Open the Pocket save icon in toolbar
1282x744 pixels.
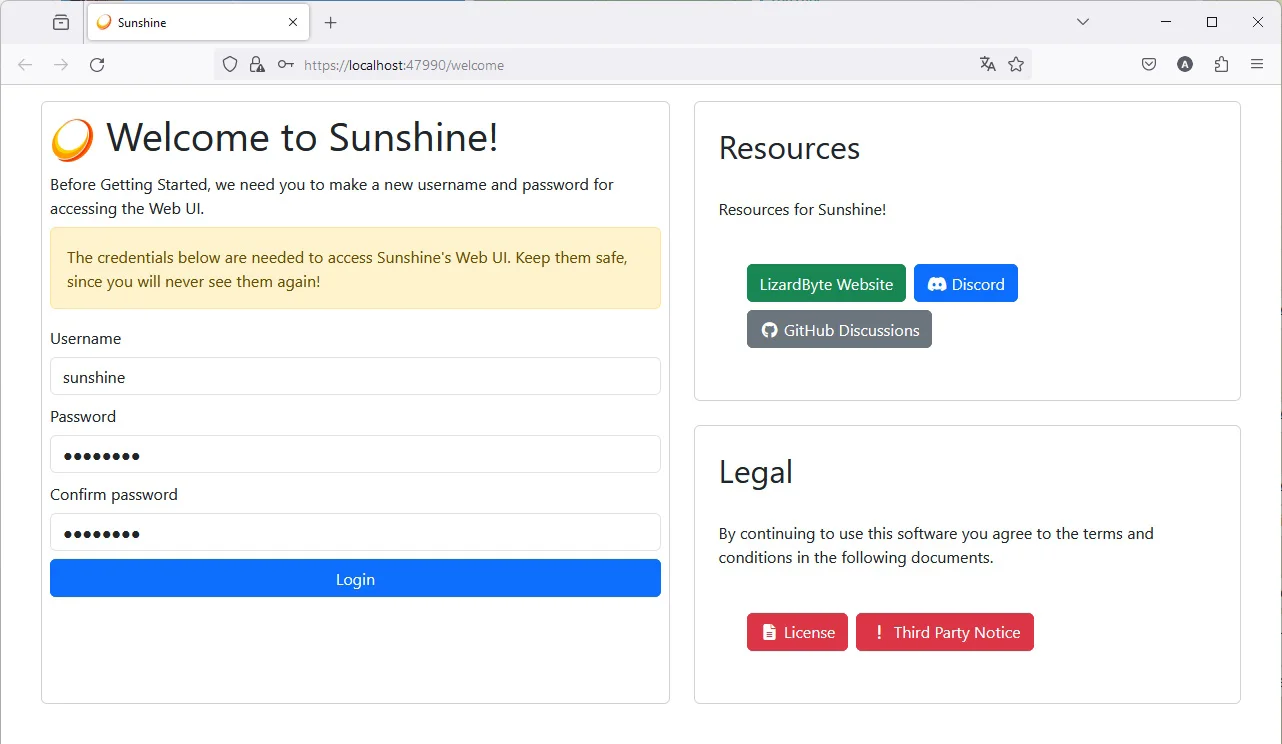[1149, 65]
